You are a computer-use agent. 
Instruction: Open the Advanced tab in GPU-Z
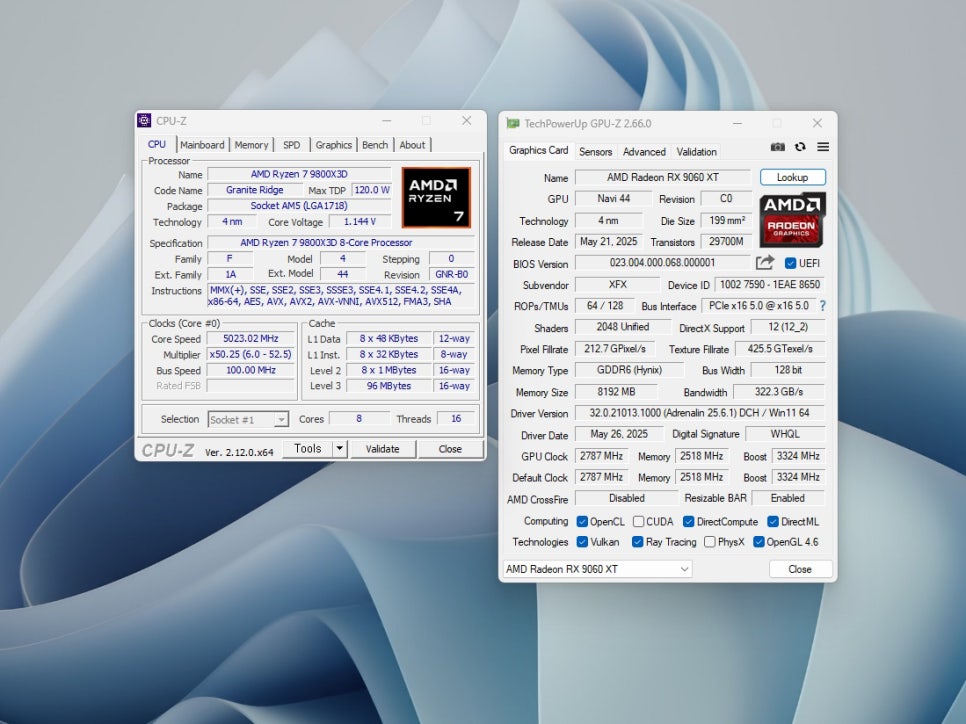[644, 152]
